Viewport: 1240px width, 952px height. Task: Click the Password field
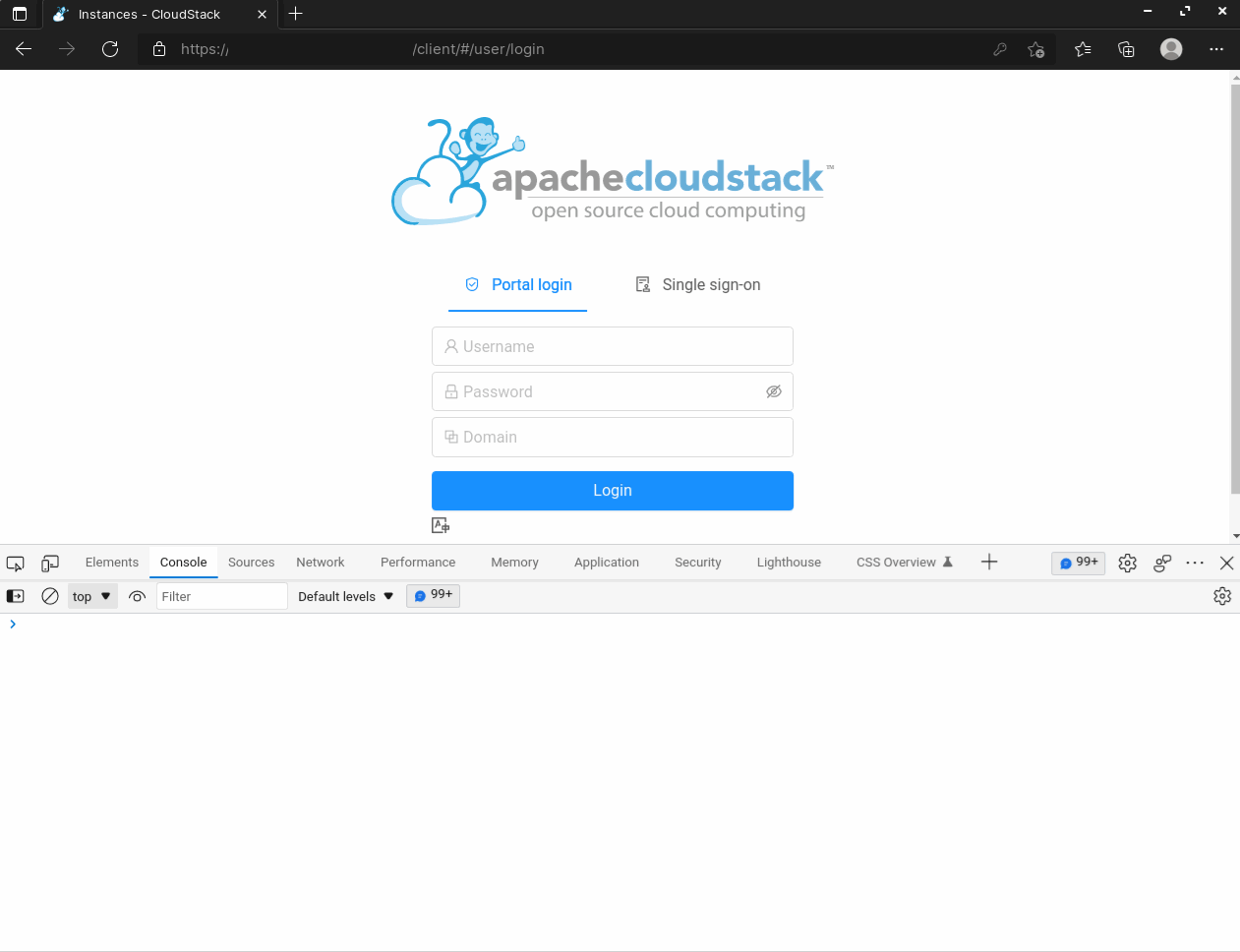point(613,391)
